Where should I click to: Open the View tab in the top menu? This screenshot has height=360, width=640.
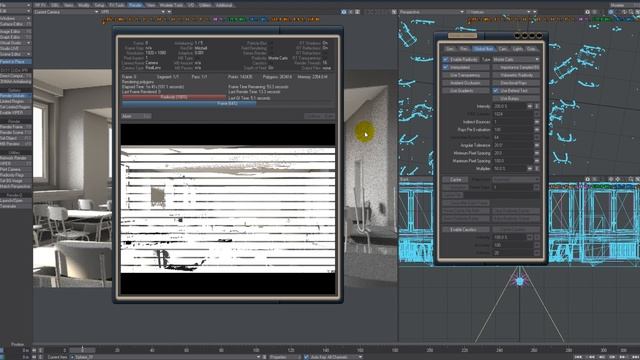151,5
